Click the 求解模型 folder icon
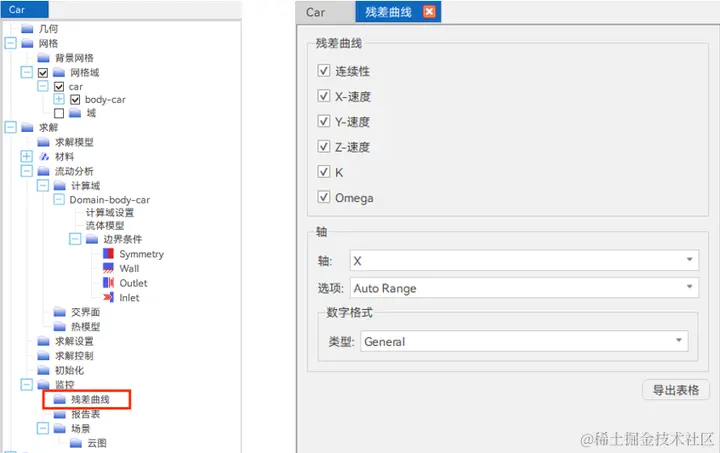This screenshot has height=453, width=720. 44,142
